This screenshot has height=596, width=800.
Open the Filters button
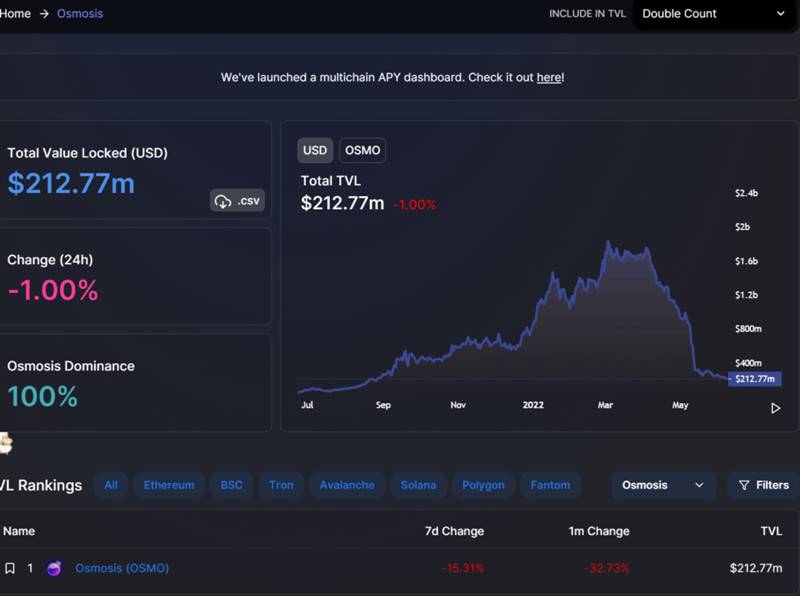763,485
